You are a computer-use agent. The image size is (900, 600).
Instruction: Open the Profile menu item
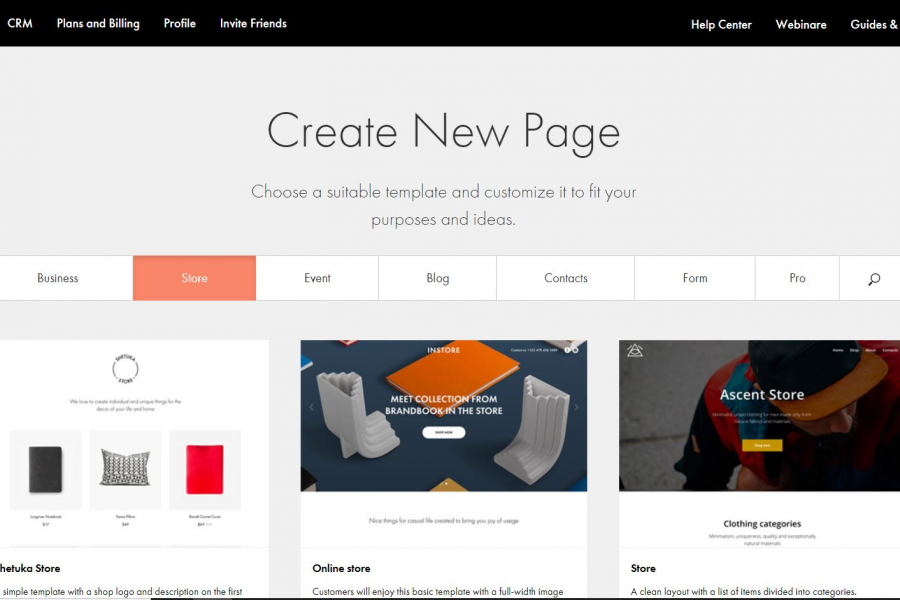coord(180,24)
